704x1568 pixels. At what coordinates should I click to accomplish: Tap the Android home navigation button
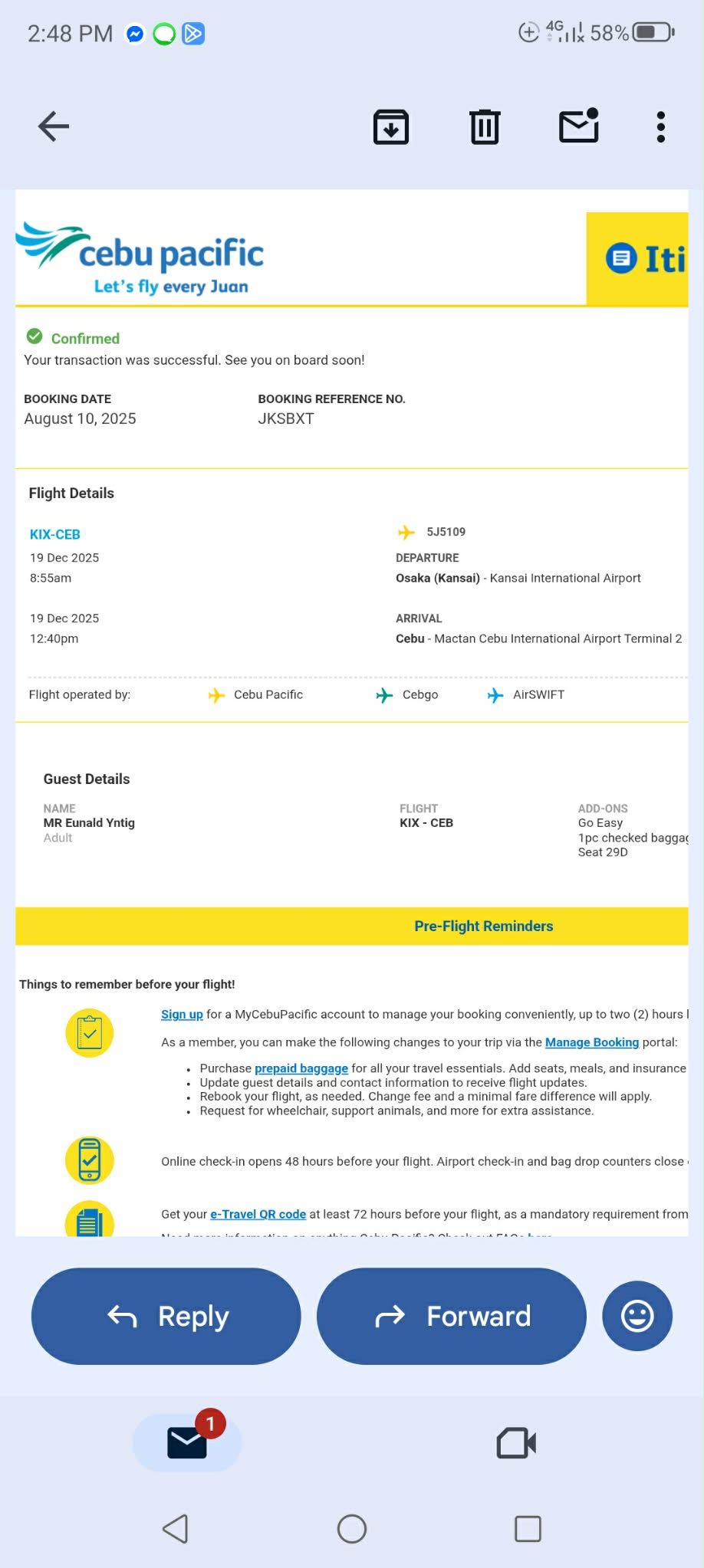click(x=352, y=1529)
